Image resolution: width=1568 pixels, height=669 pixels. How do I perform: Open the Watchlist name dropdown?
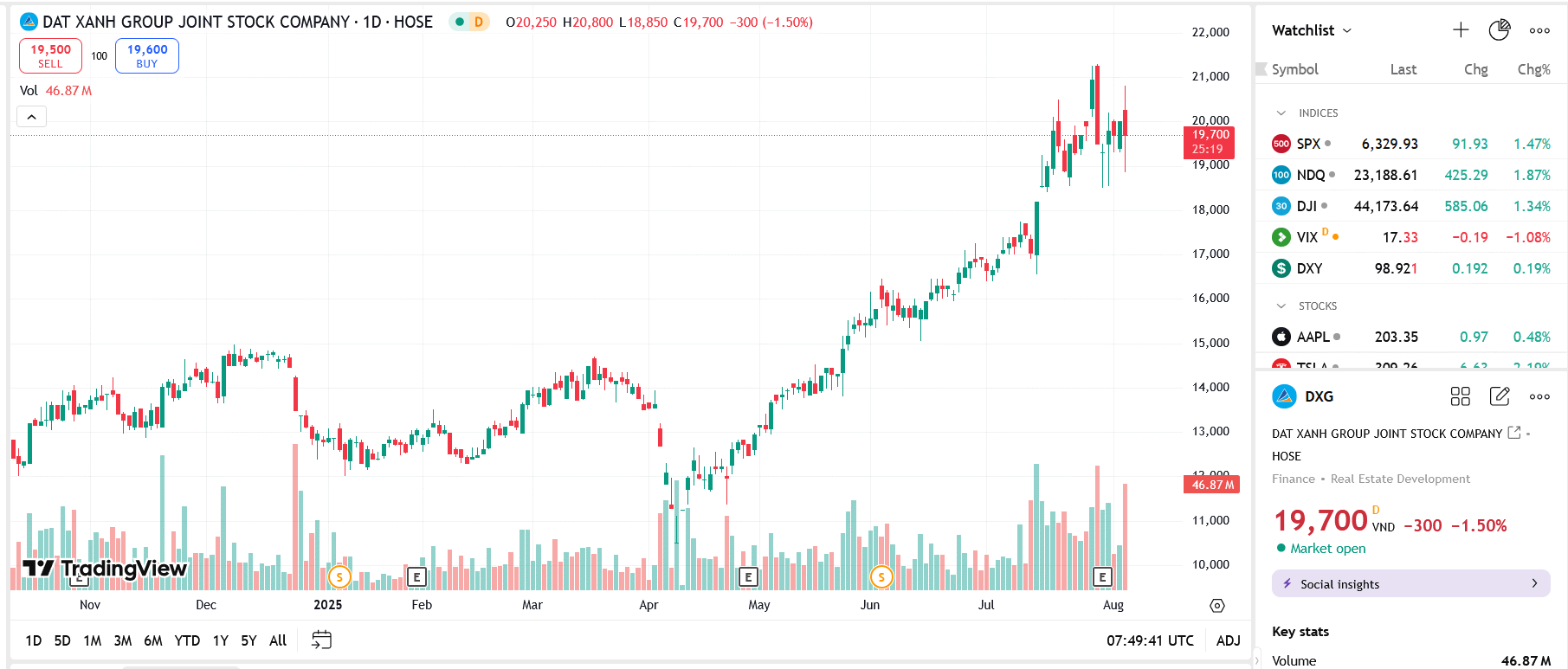[1311, 30]
